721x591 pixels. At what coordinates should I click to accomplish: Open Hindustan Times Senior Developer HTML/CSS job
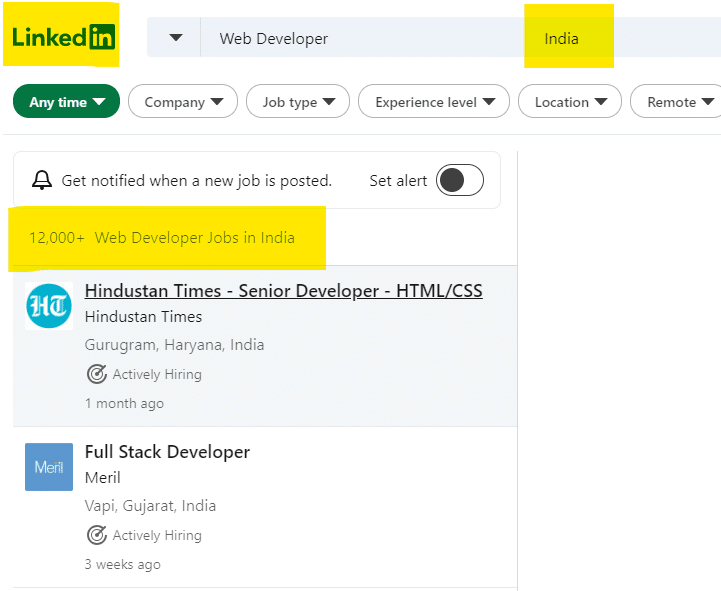(284, 291)
